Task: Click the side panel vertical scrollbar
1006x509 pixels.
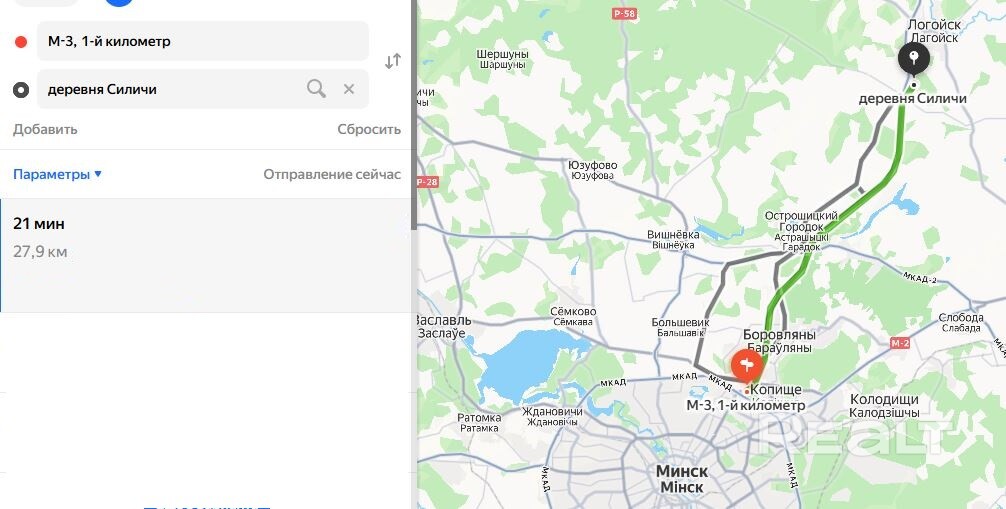Action: (414, 116)
